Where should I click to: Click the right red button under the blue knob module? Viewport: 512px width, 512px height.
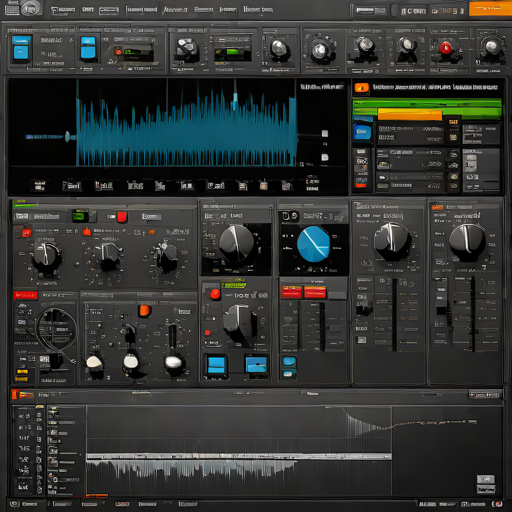pyautogui.click(x=315, y=292)
